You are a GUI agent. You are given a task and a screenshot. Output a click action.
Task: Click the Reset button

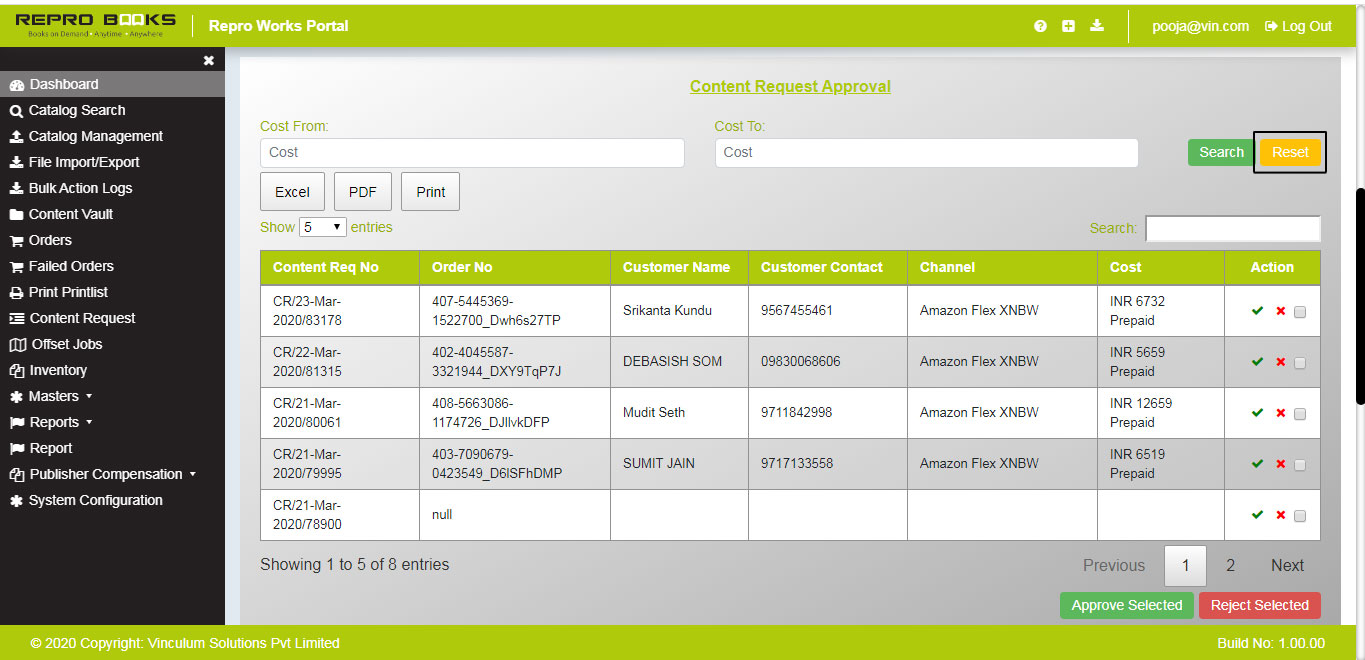coord(1289,152)
